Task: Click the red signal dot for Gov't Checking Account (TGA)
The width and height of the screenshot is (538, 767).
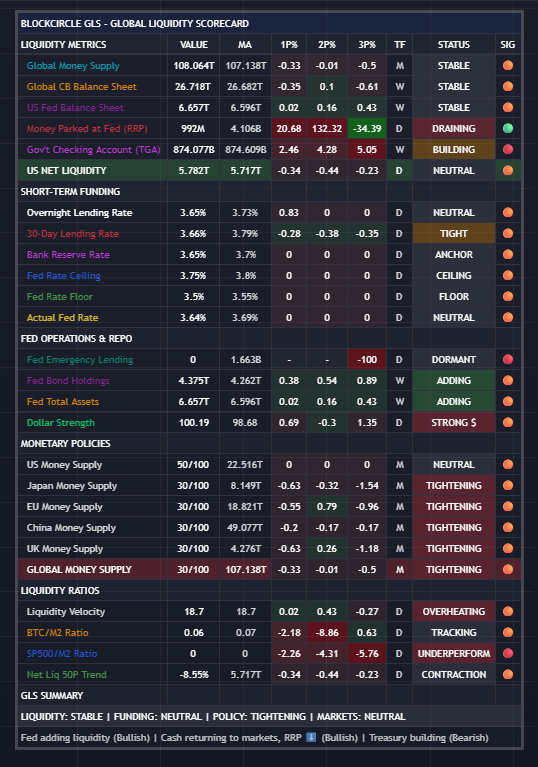Action: (508, 150)
